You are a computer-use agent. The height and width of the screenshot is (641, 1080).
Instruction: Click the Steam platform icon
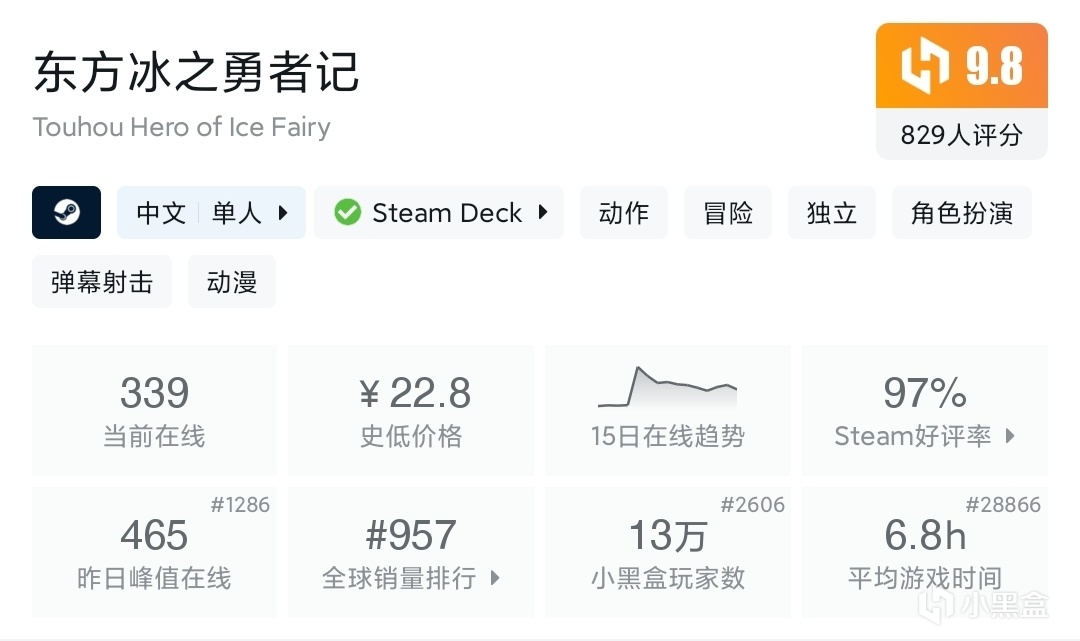(66, 212)
